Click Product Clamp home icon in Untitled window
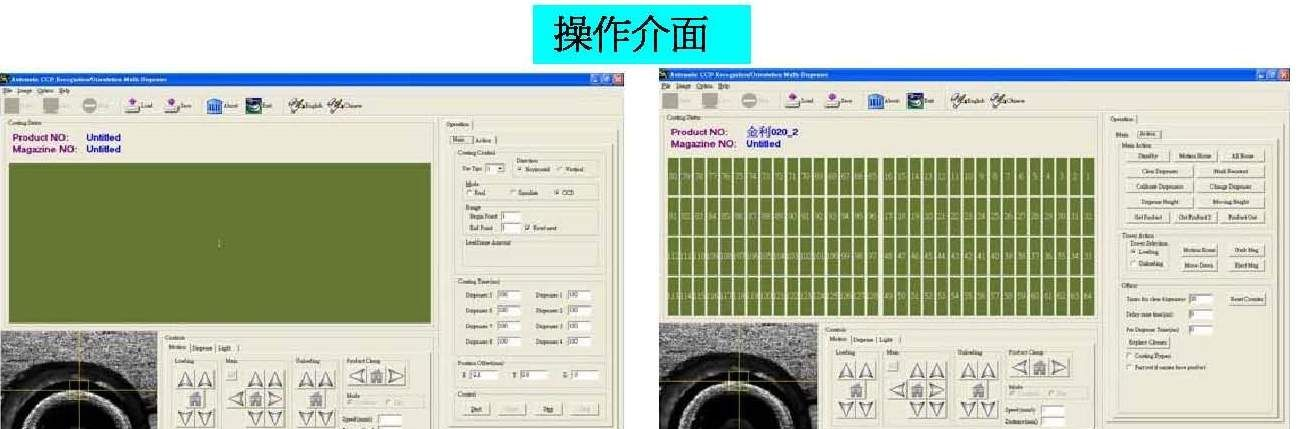The width and height of the screenshot is (1304, 429). 376,377
